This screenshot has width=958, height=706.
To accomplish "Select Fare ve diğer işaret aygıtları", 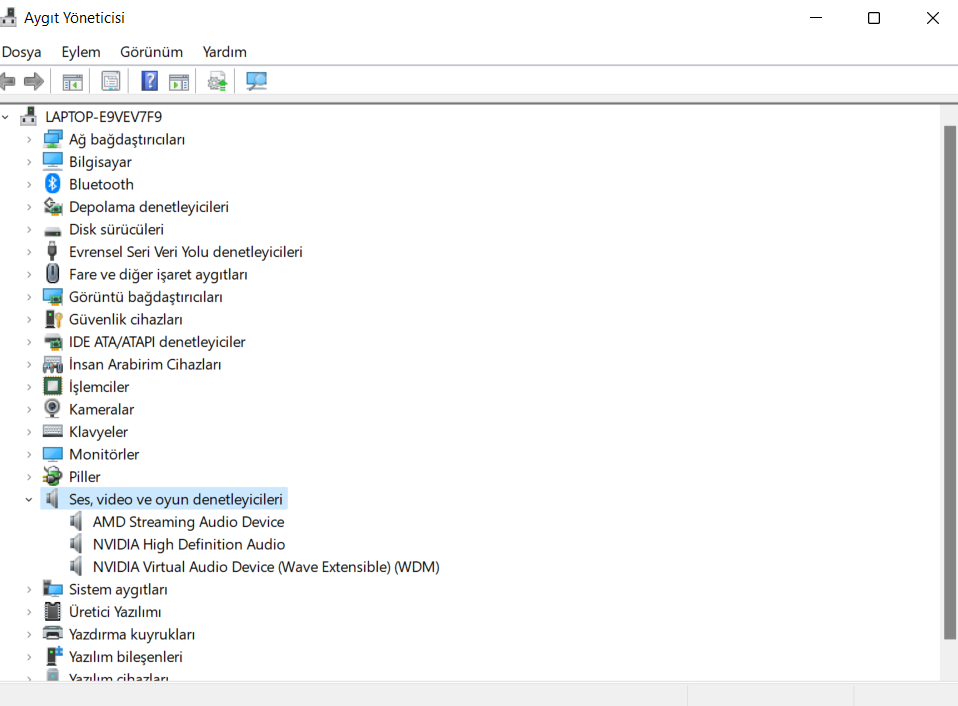I will [x=158, y=274].
